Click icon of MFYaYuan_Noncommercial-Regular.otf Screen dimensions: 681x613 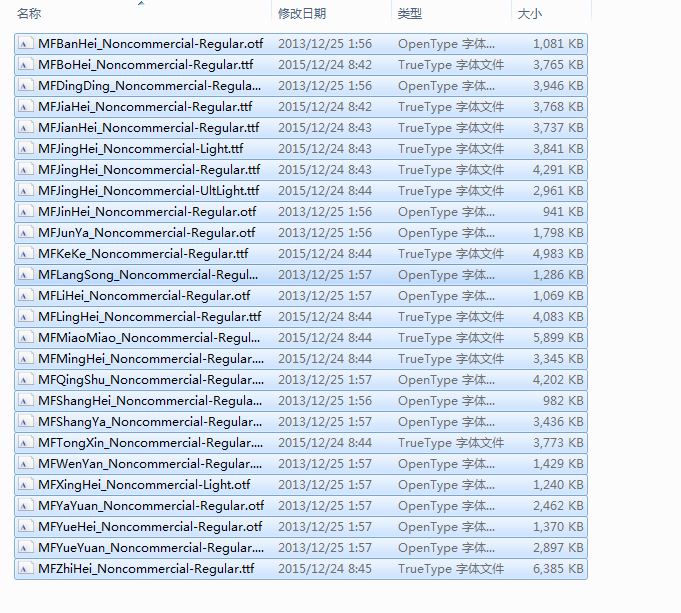pos(26,506)
